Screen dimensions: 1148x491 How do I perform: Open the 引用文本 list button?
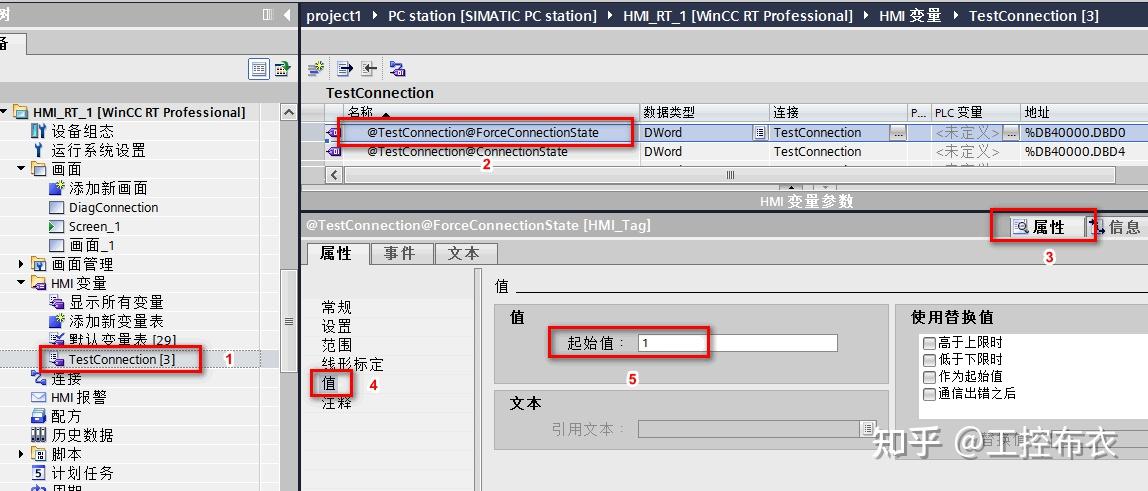pyautogui.click(x=868, y=428)
